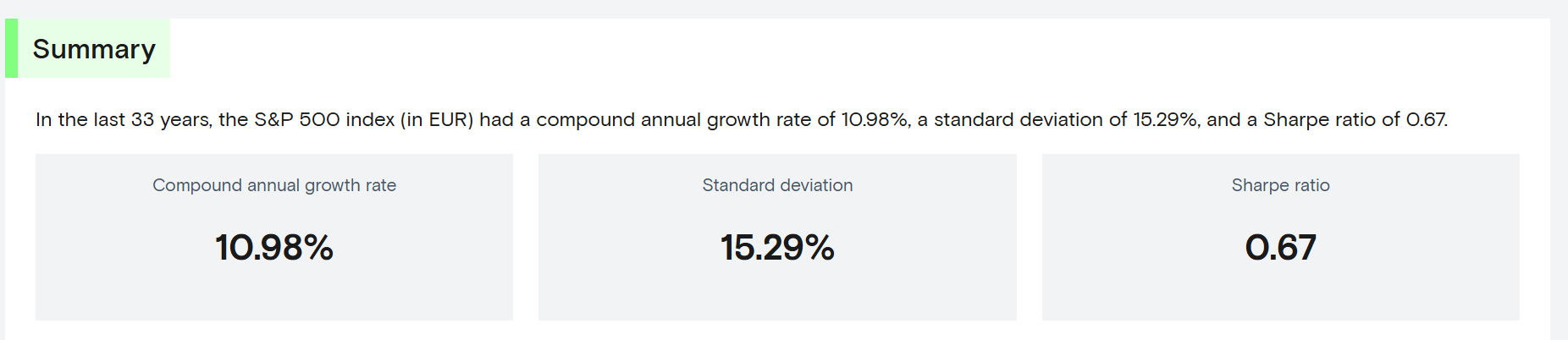
Task: Click empty space below the 10.98% value
Action: (274, 296)
